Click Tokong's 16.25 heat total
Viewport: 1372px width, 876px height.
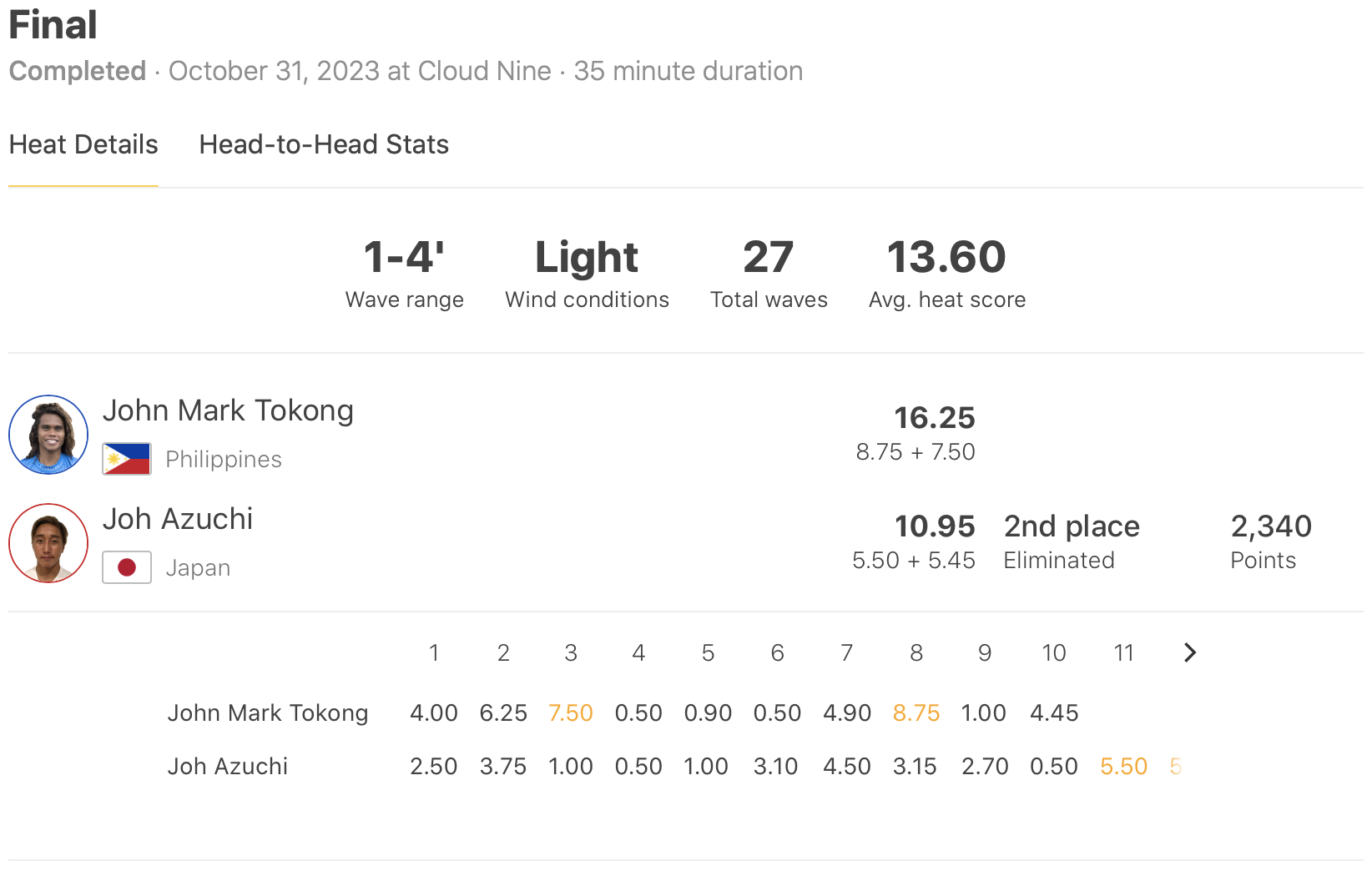pyautogui.click(x=935, y=418)
